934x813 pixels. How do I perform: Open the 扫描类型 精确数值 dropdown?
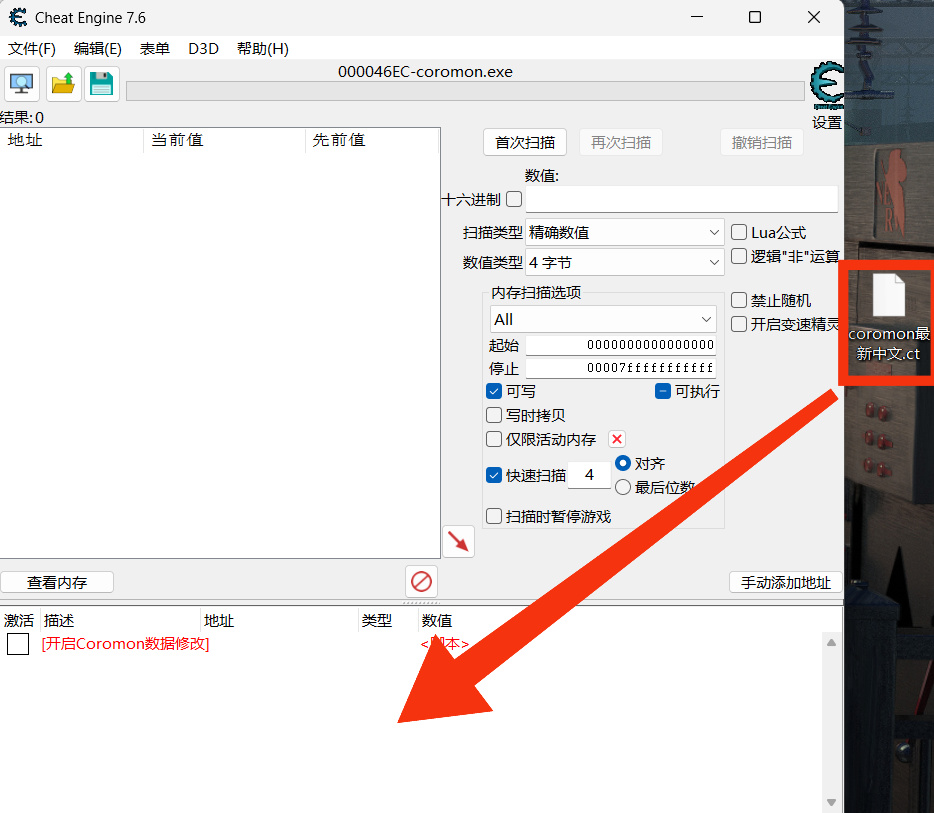coord(624,232)
